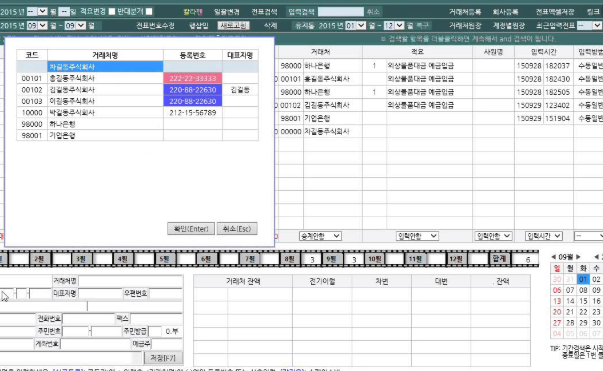The height and width of the screenshot is (371, 603).
Task: Select row 00102 김길동주식회사 in dialog
Action: 138,90
